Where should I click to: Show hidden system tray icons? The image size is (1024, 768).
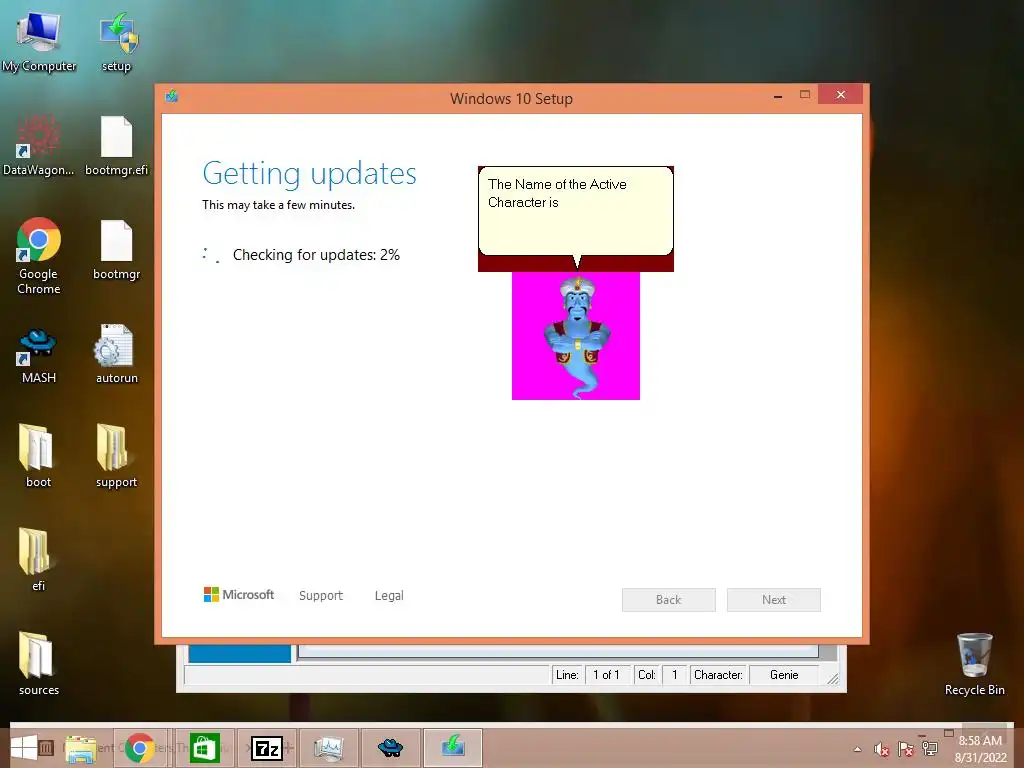(x=857, y=749)
